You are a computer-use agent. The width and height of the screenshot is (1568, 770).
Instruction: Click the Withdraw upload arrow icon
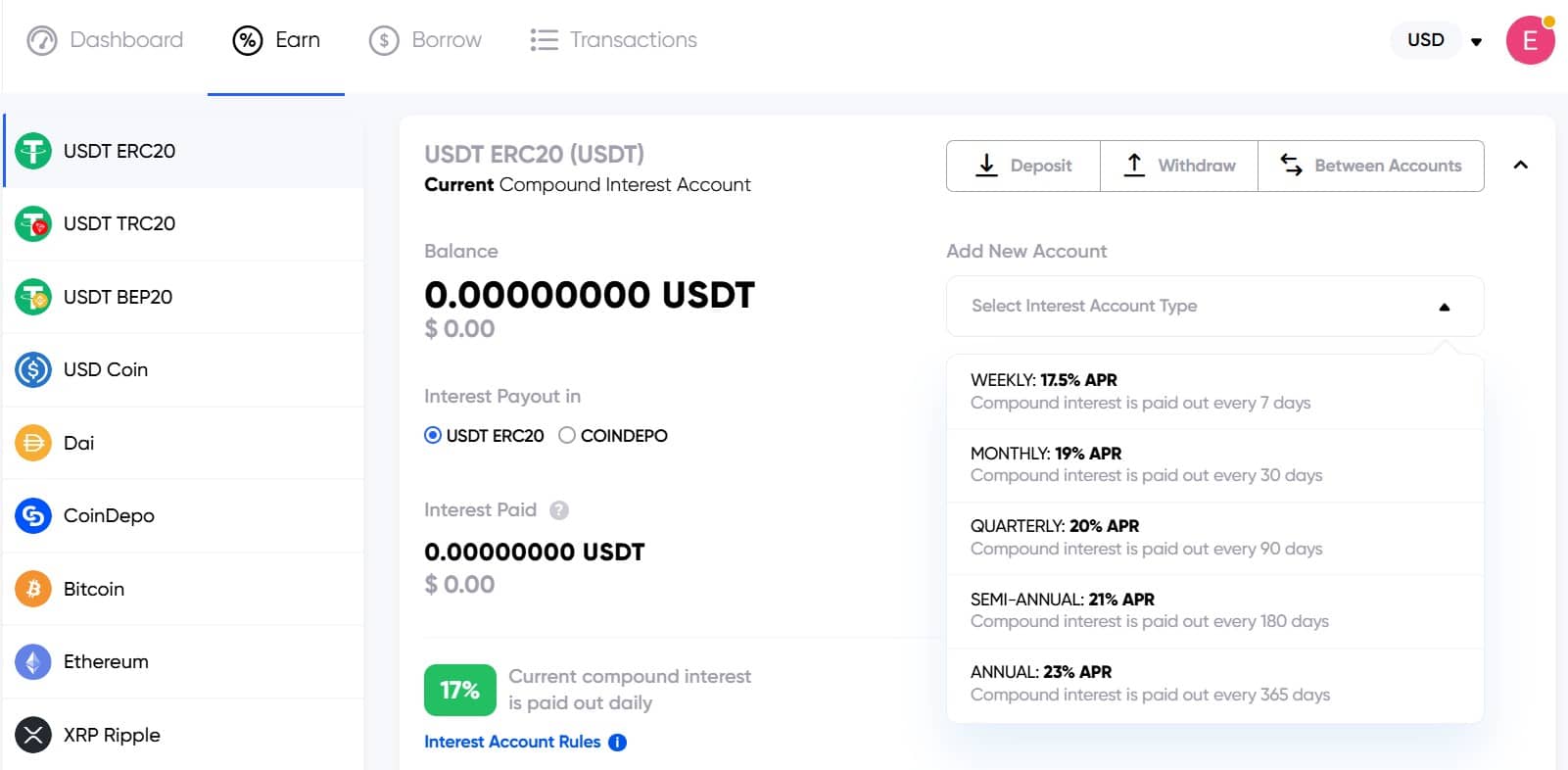(x=1134, y=166)
